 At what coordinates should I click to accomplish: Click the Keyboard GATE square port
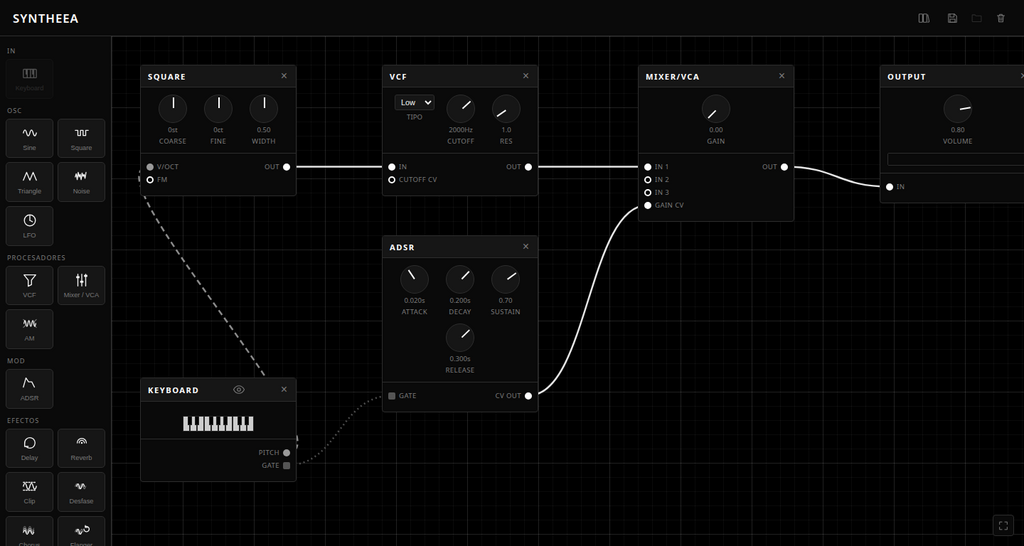pyautogui.click(x=286, y=466)
